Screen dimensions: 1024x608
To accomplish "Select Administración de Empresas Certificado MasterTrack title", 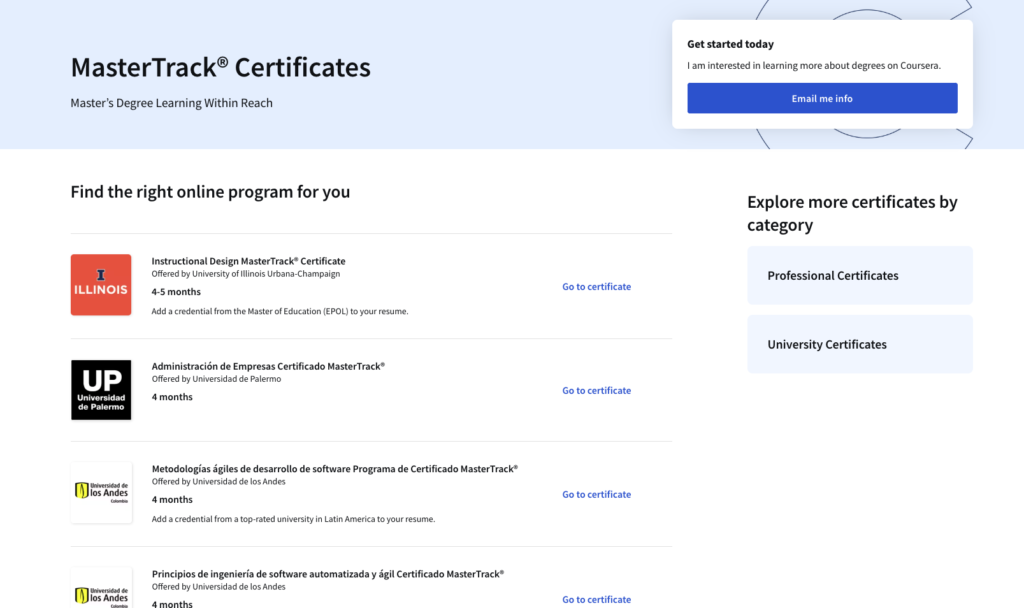I will 268,366.
